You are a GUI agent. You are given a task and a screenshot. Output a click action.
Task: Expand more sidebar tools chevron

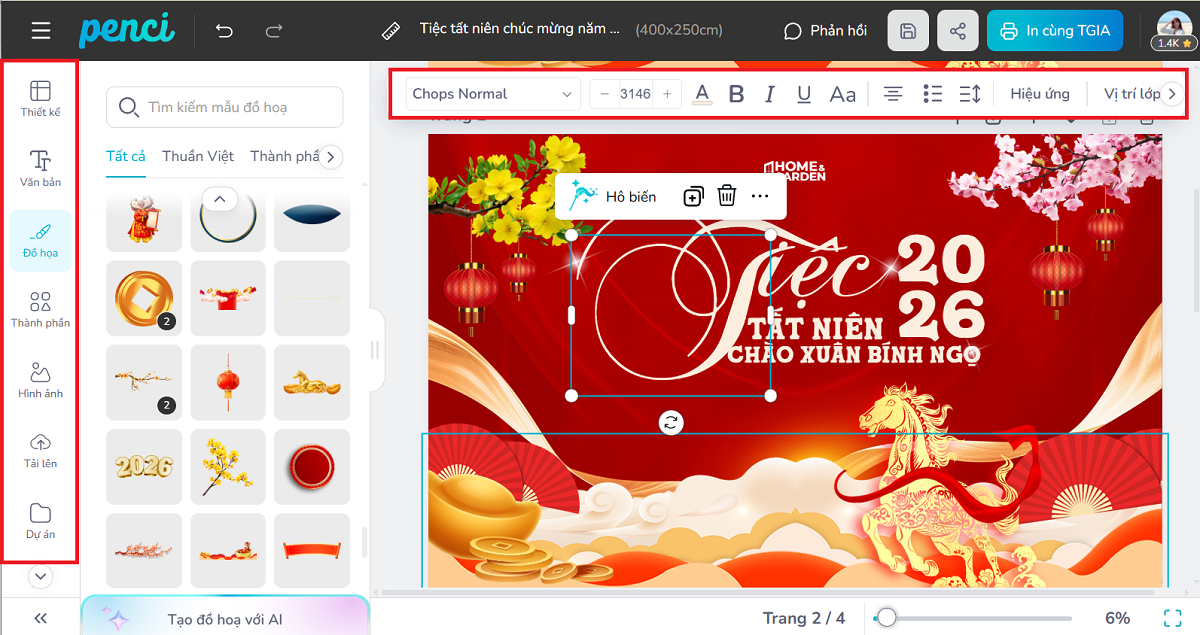coord(40,576)
